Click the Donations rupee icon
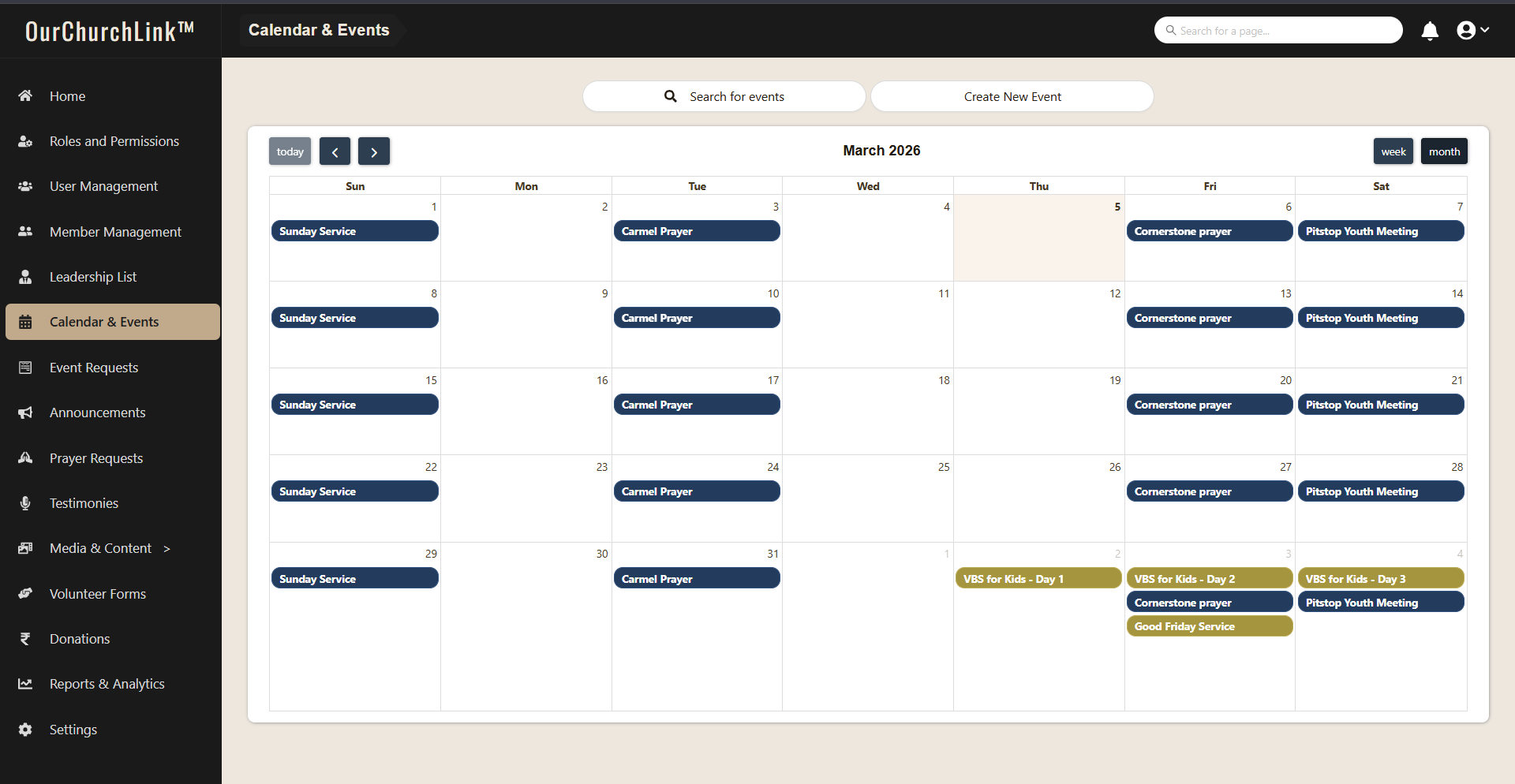Image resolution: width=1515 pixels, height=784 pixels. click(x=25, y=639)
